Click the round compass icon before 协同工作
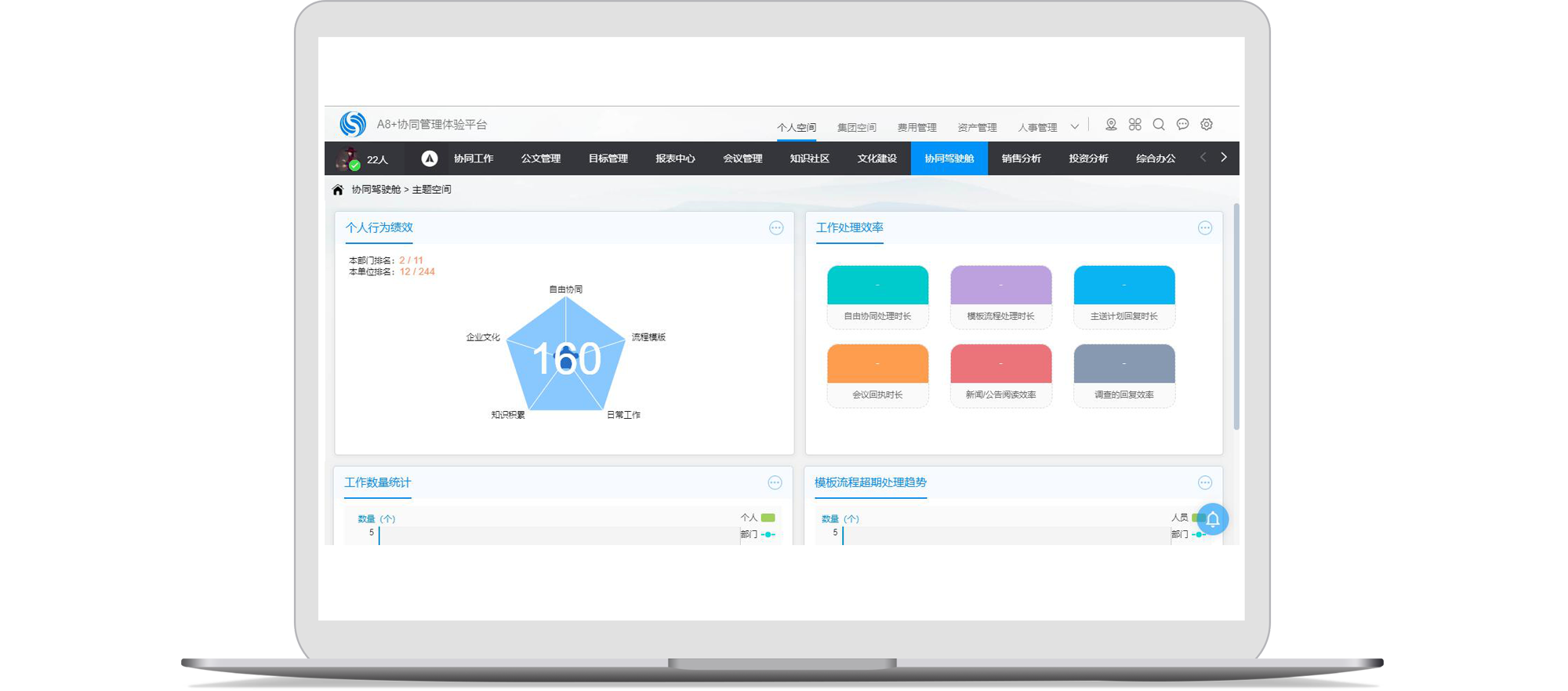Viewport: 1568px width, 691px height. [429, 158]
